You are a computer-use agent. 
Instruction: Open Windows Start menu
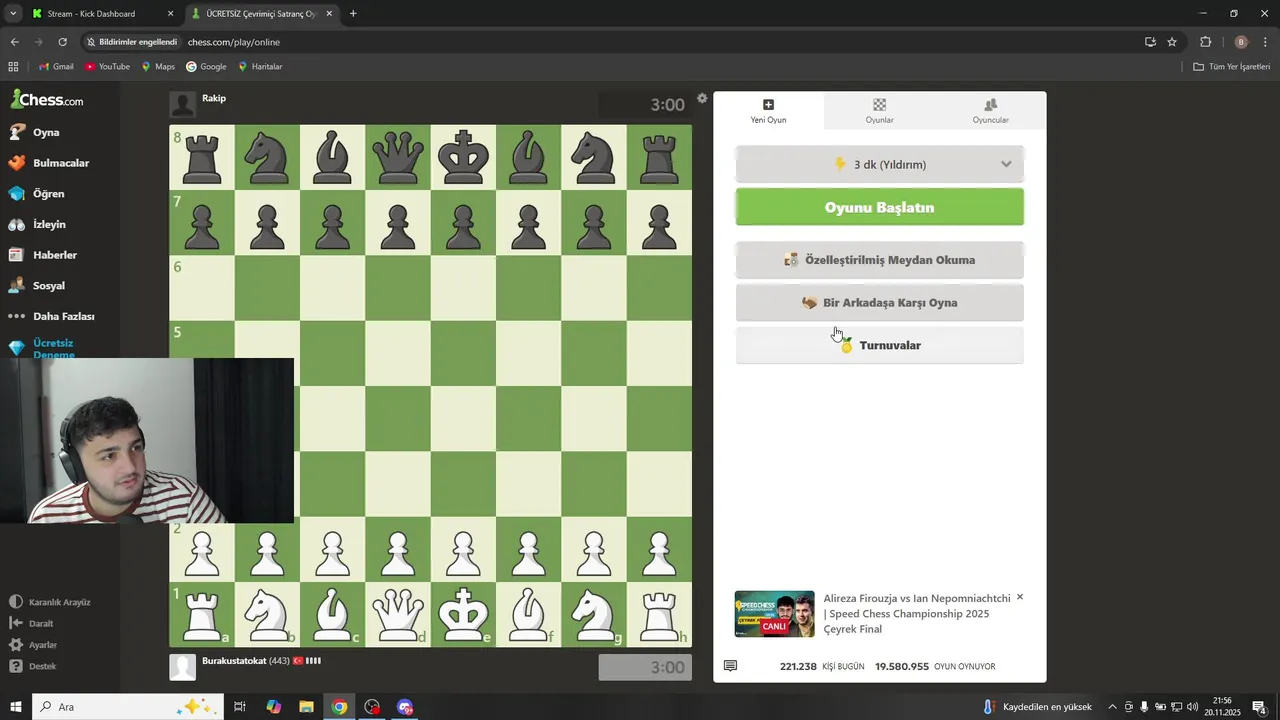click(15, 707)
